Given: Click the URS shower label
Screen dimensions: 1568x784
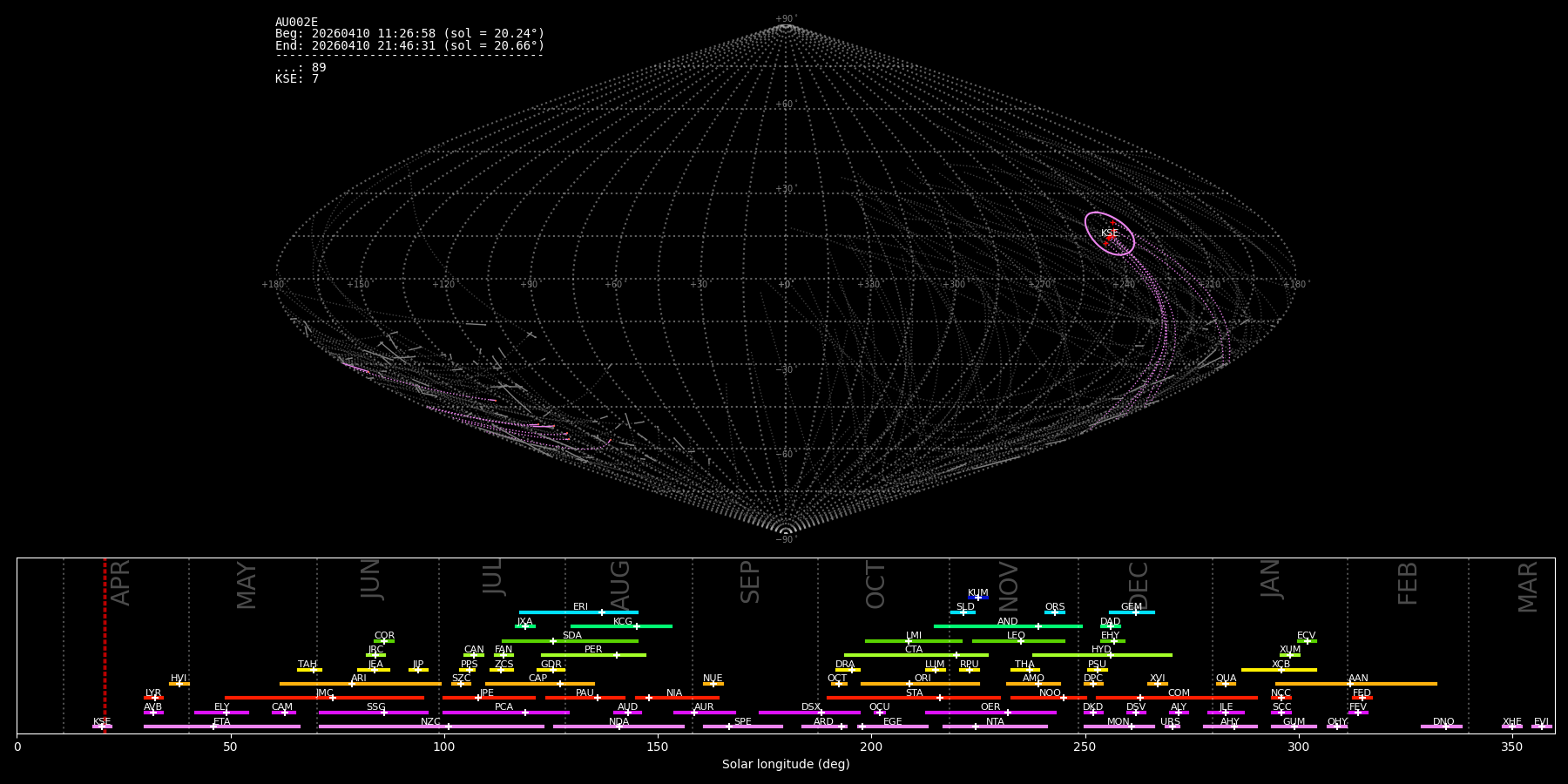Looking at the screenshot, I should 1171,722.
